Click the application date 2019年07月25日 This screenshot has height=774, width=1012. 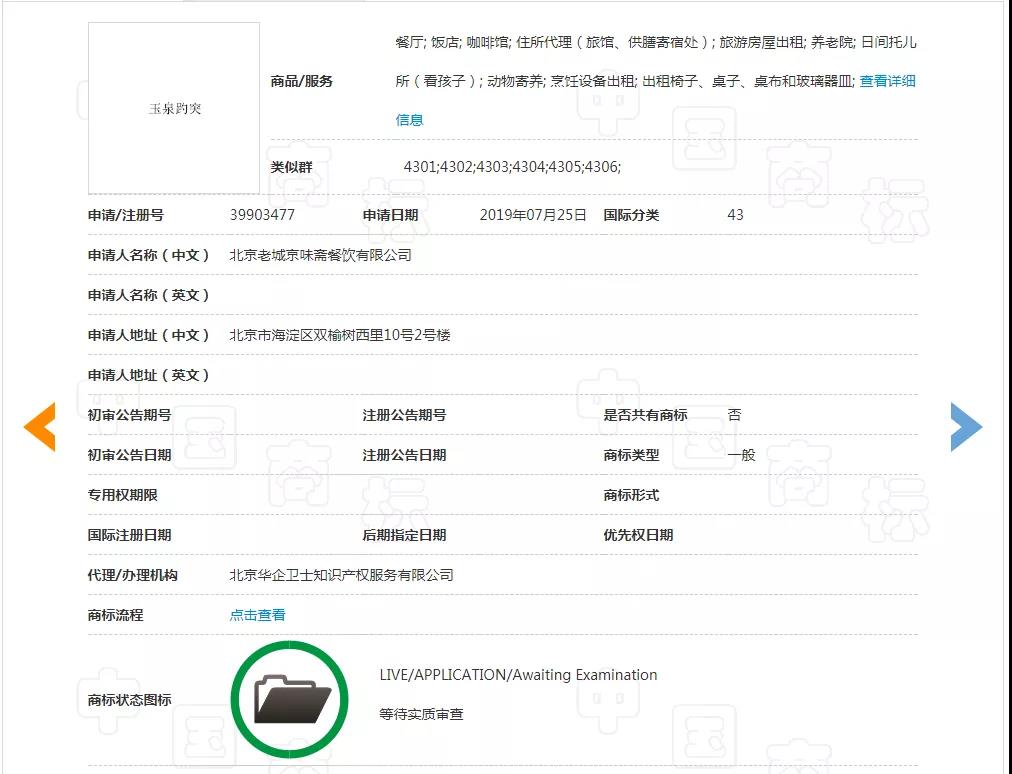point(533,215)
